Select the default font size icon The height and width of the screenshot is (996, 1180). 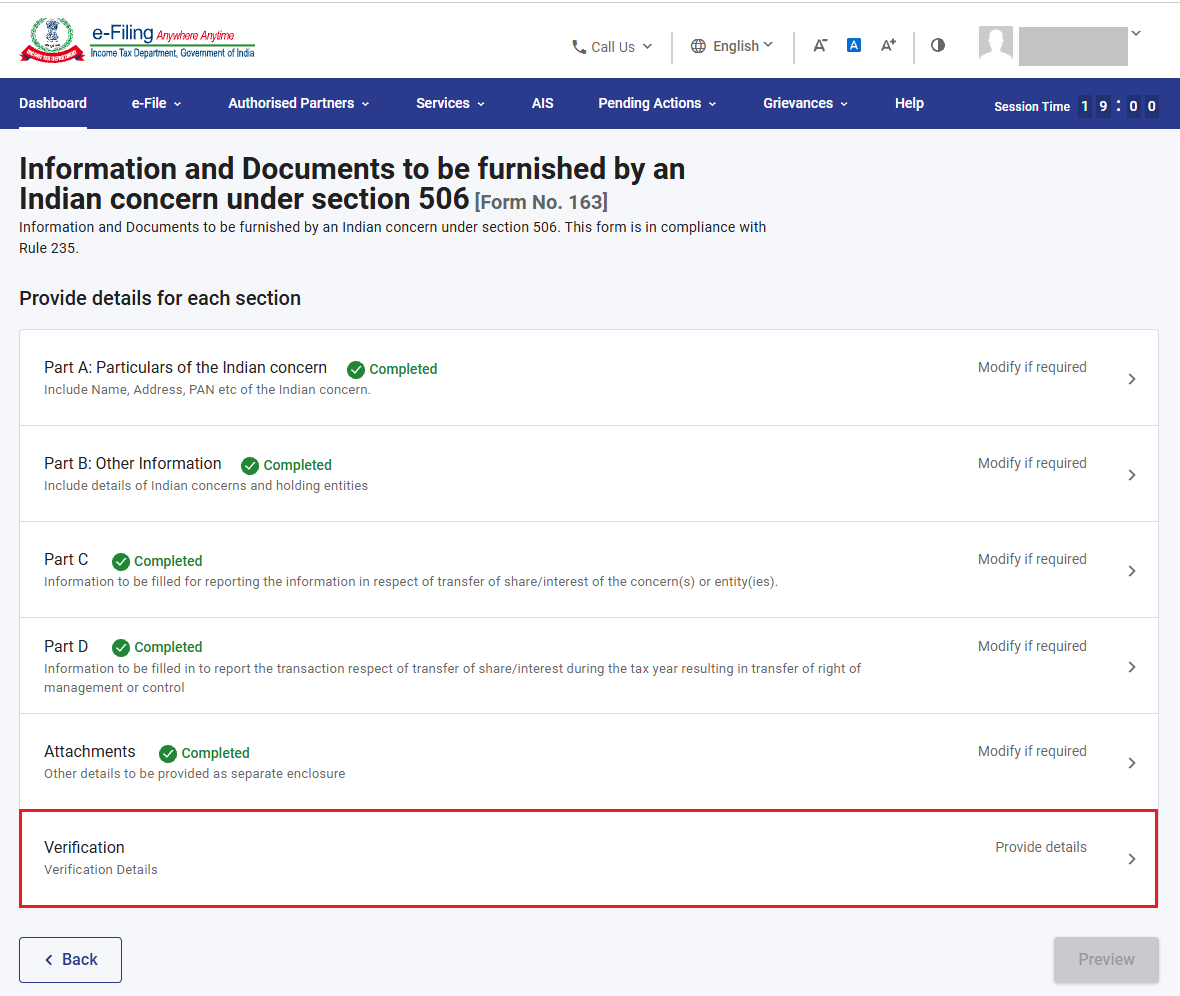point(853,45)
